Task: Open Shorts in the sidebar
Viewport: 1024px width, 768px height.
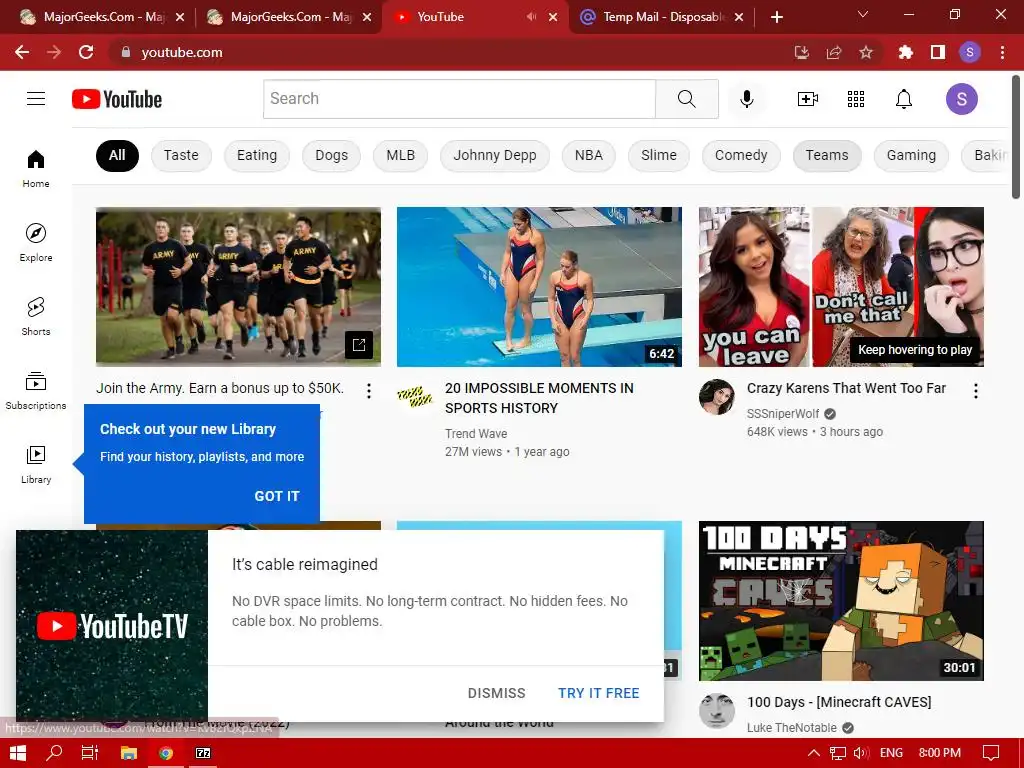Action: click(36, 316)
